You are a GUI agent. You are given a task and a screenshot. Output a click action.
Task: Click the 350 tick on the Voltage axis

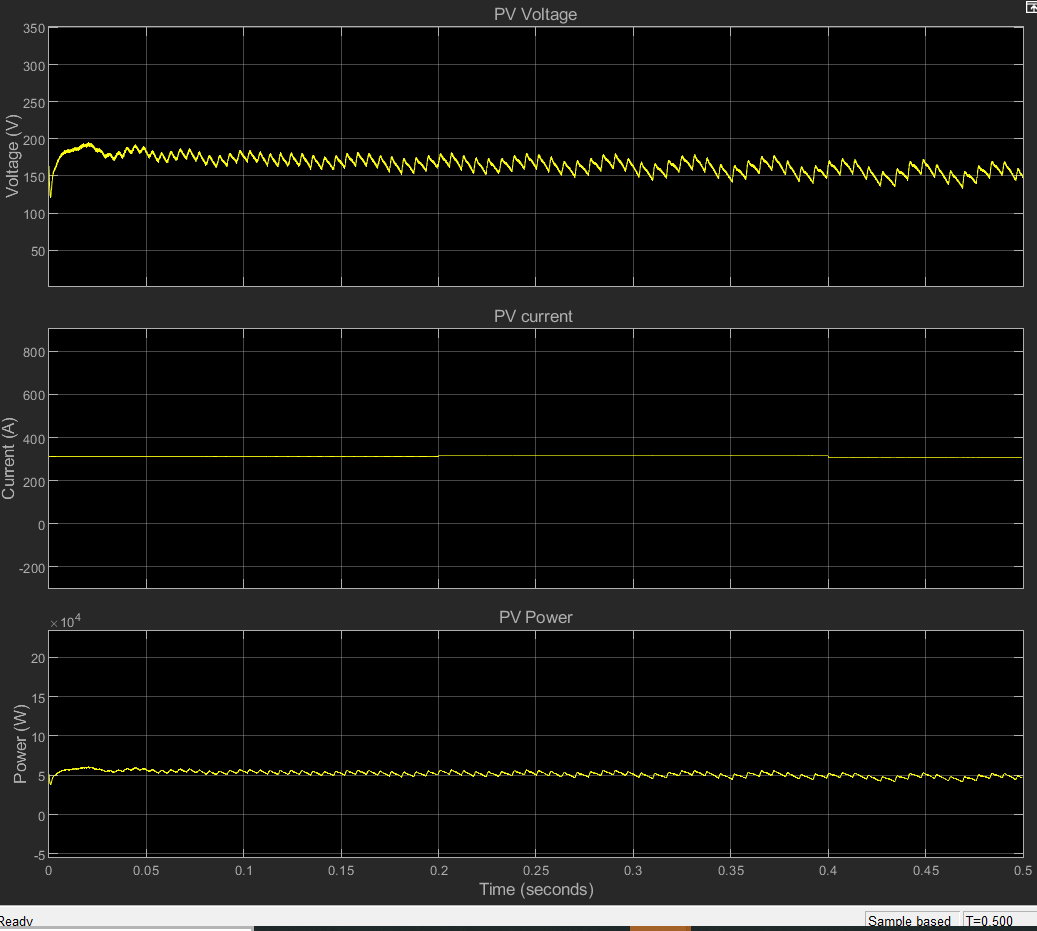[x=34, y=28]
